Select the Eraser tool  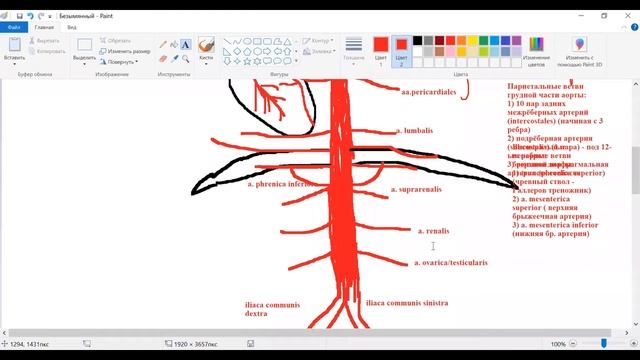(x=163, y=59)
